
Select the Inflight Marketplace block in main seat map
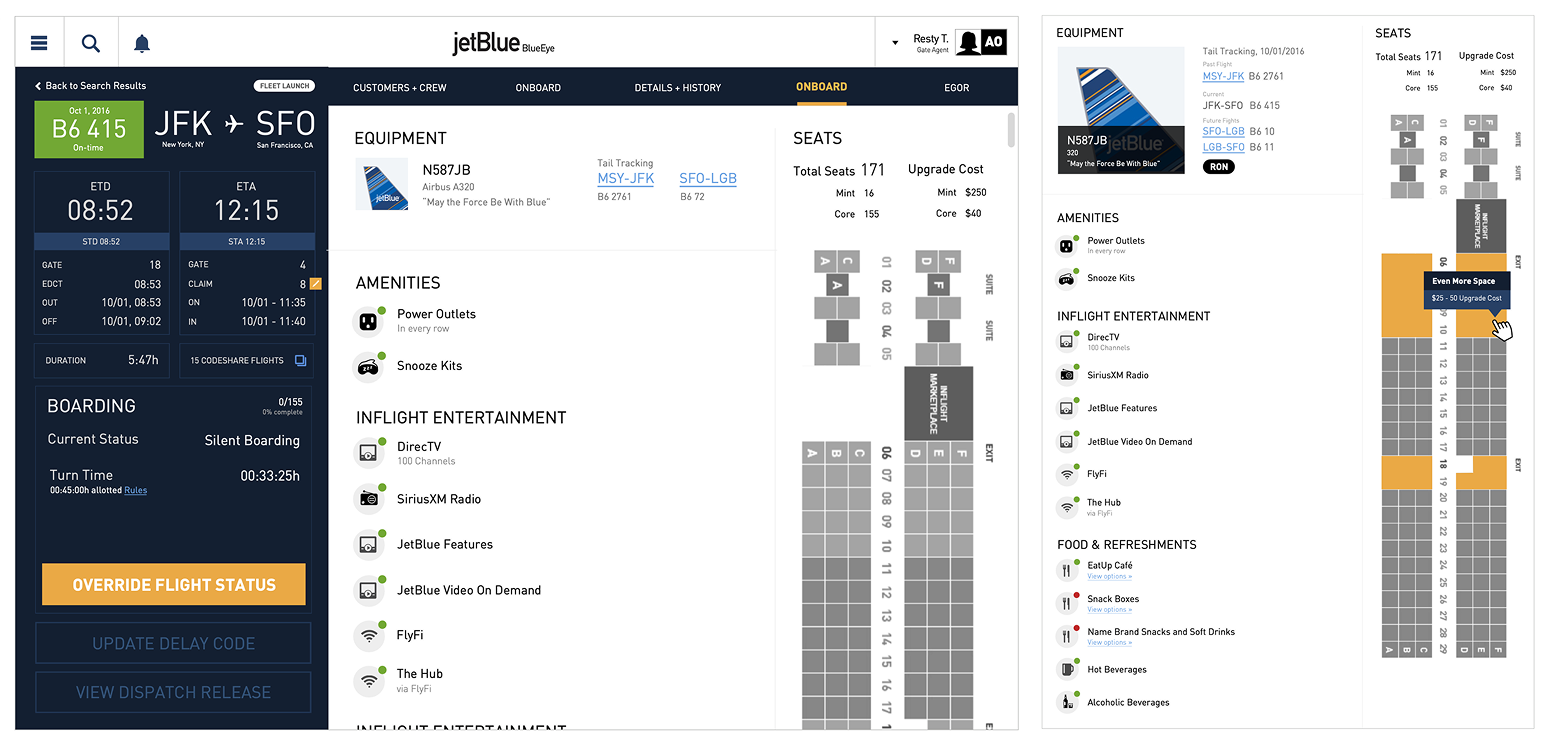[x=937, y=403]
